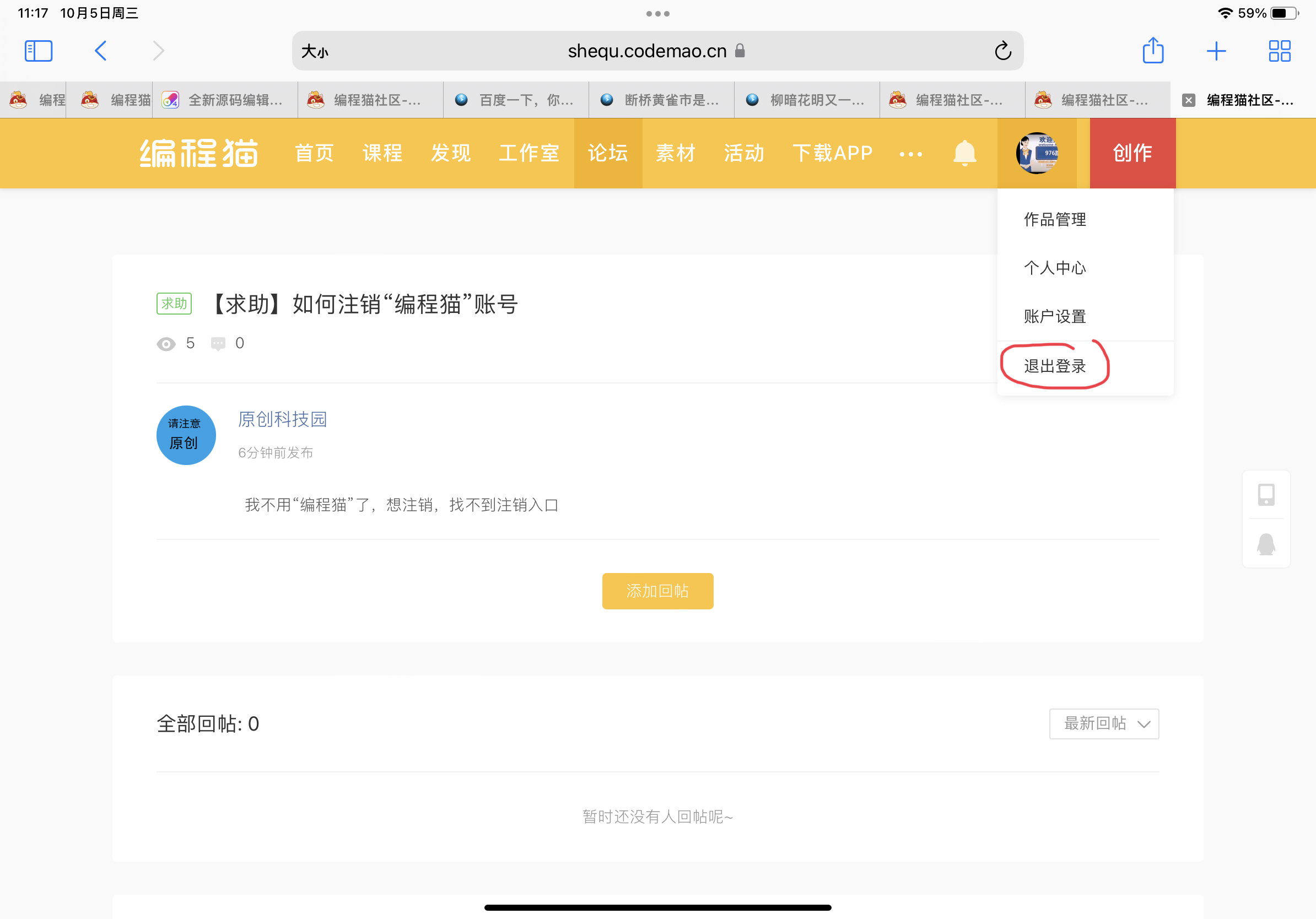Show the tab overview grid

point(1279,51)
